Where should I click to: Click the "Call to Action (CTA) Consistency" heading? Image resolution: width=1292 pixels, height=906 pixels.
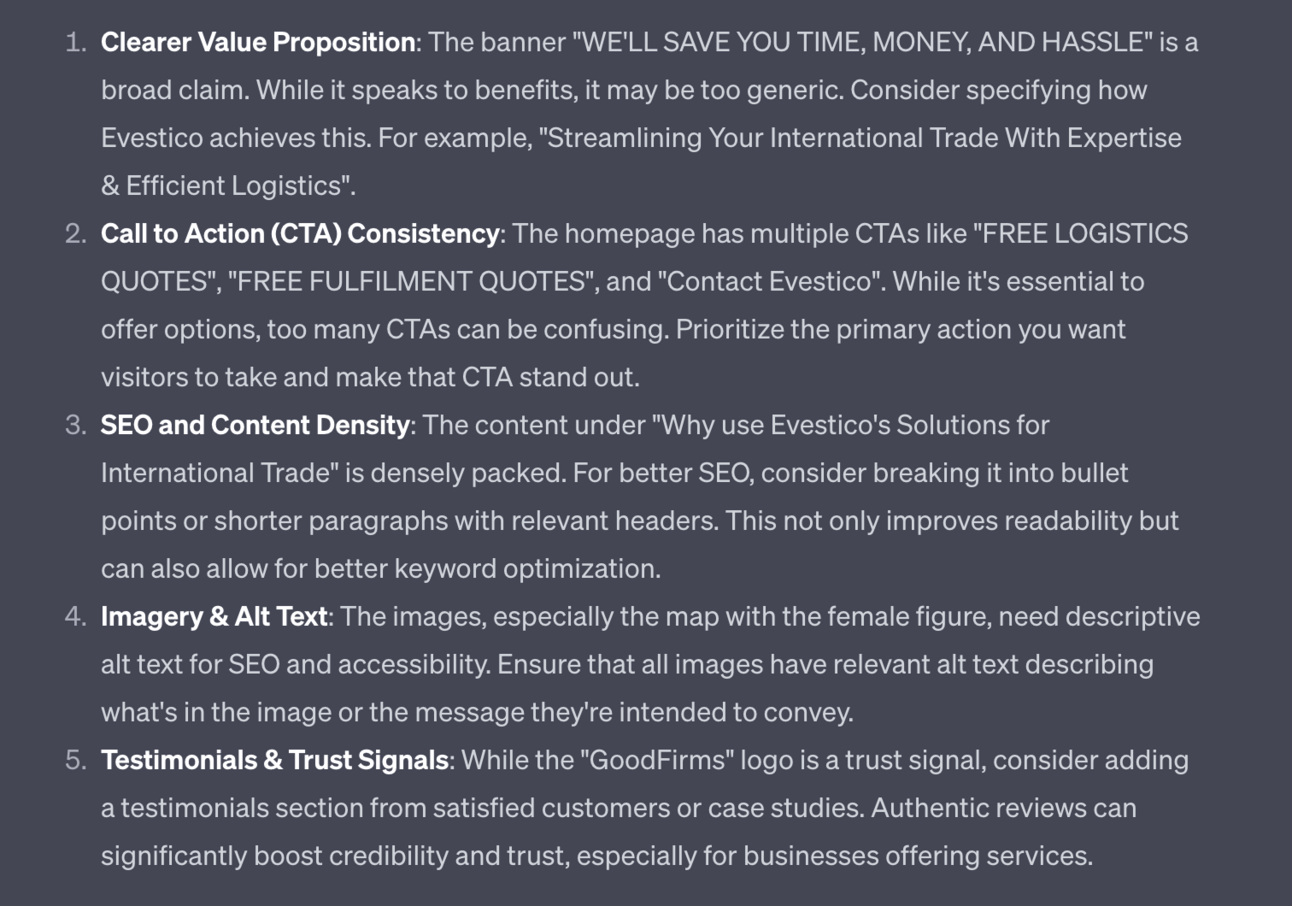tap(299, 233)
